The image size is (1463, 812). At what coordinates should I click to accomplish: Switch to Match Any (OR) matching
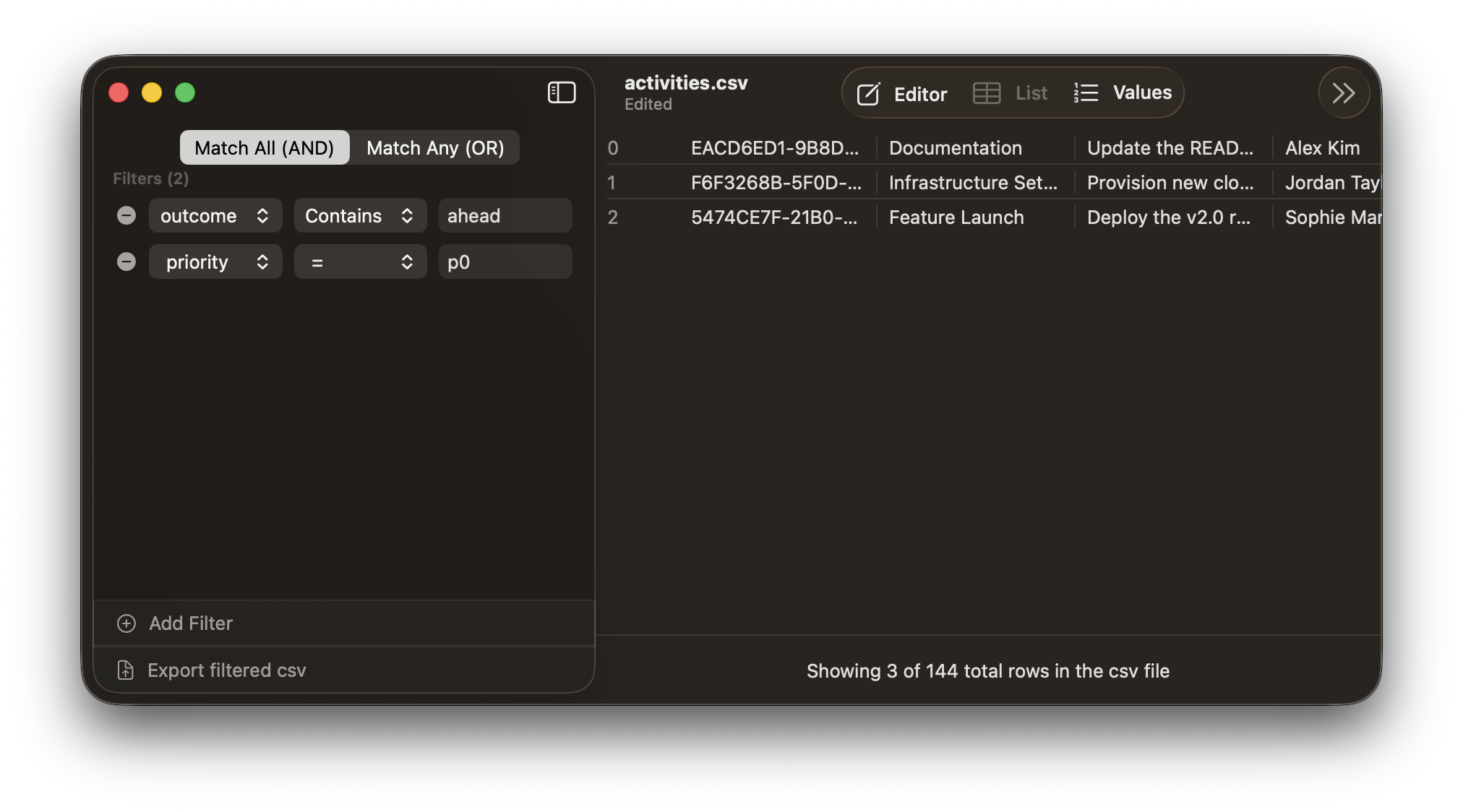pos(435,147)
